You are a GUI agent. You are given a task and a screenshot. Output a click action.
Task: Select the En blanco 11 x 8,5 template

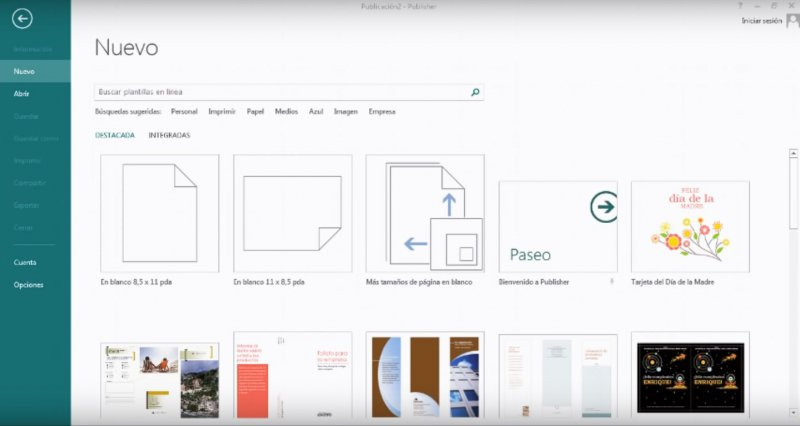pos(292,213)
